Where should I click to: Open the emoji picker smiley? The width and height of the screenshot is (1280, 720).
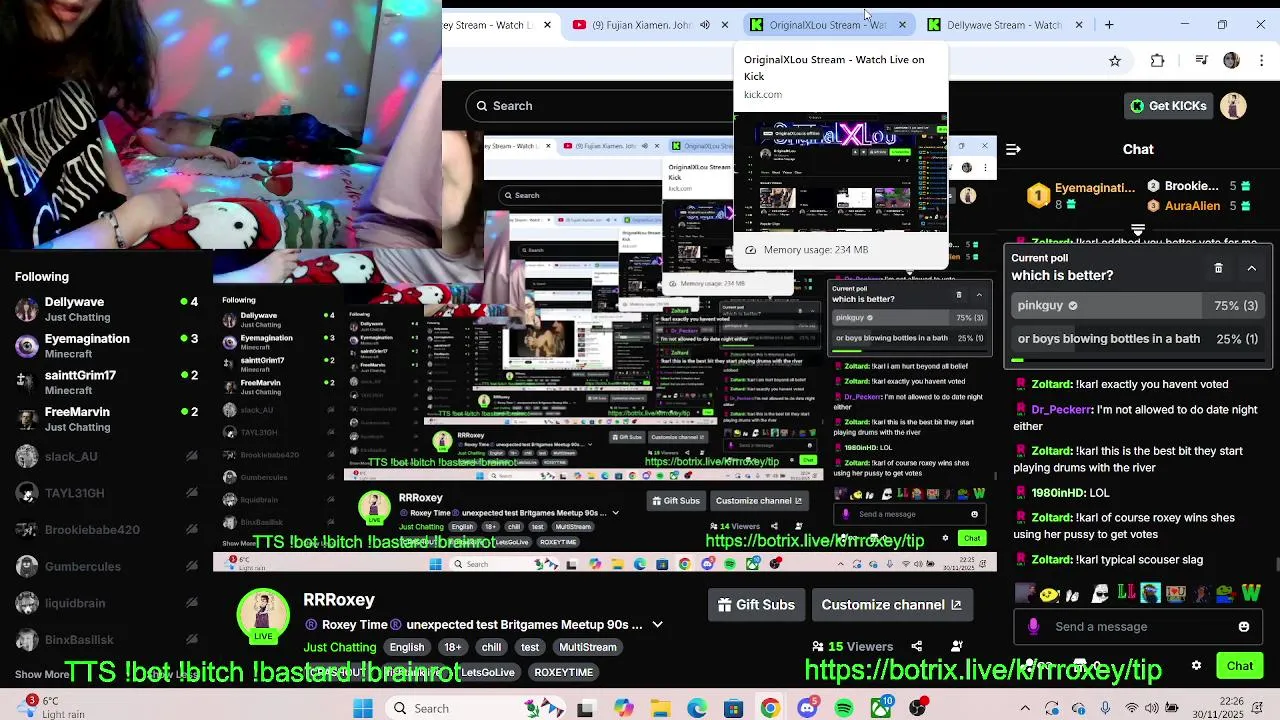1244,627
